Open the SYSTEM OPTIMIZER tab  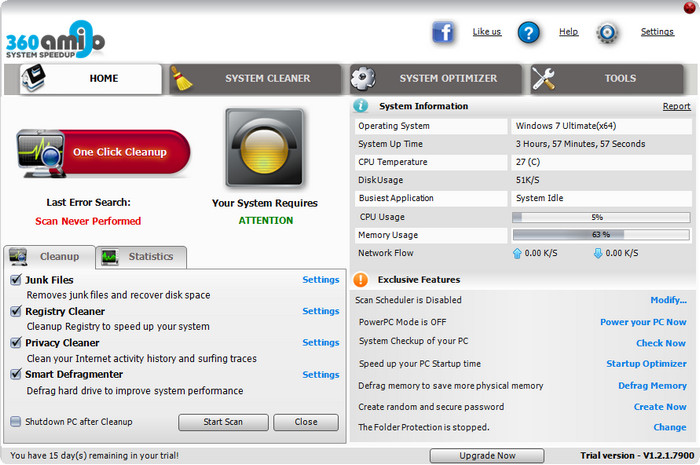point(436,79)
